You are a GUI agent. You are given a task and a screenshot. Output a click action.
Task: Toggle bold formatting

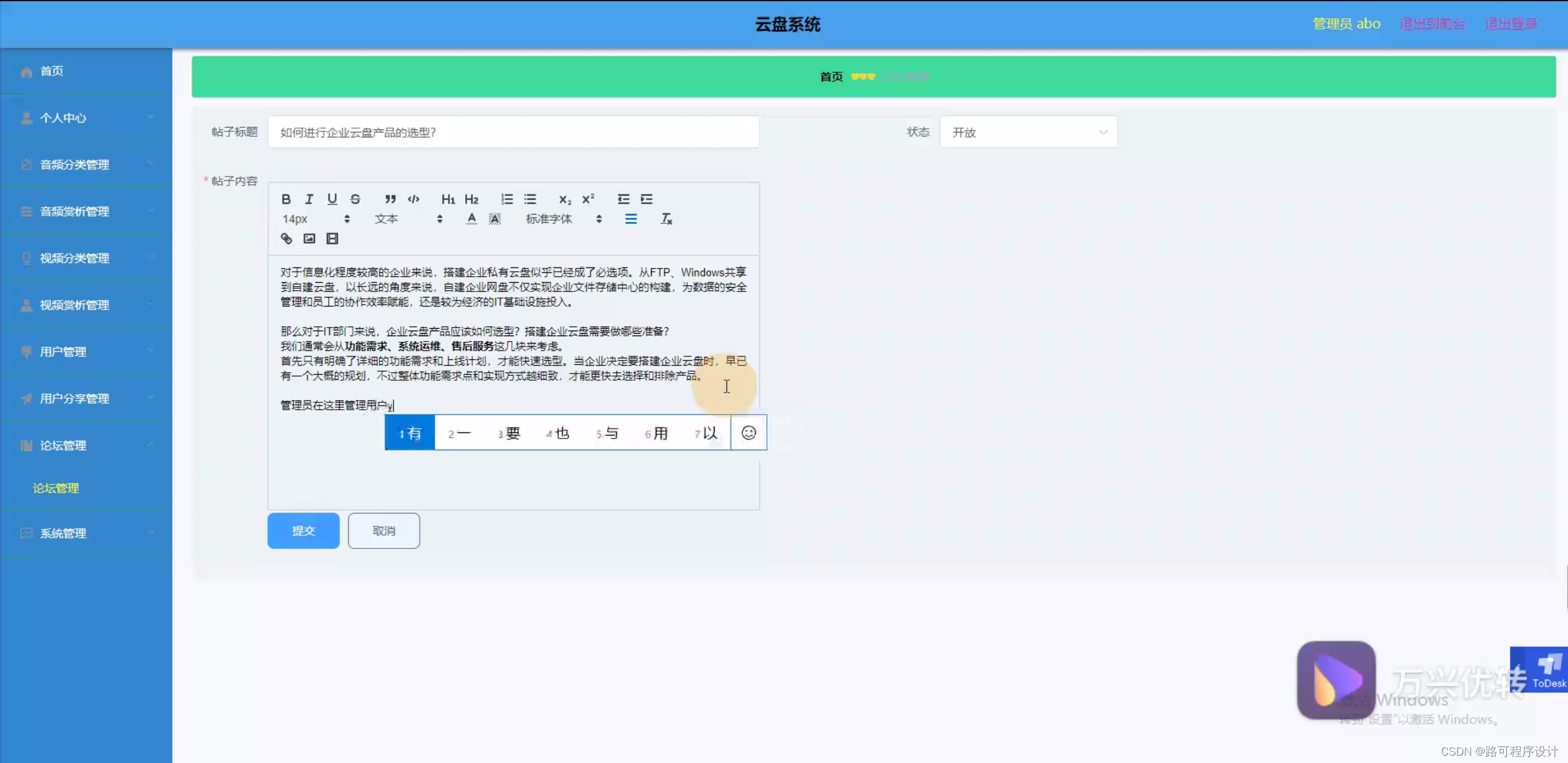point(286,199)
